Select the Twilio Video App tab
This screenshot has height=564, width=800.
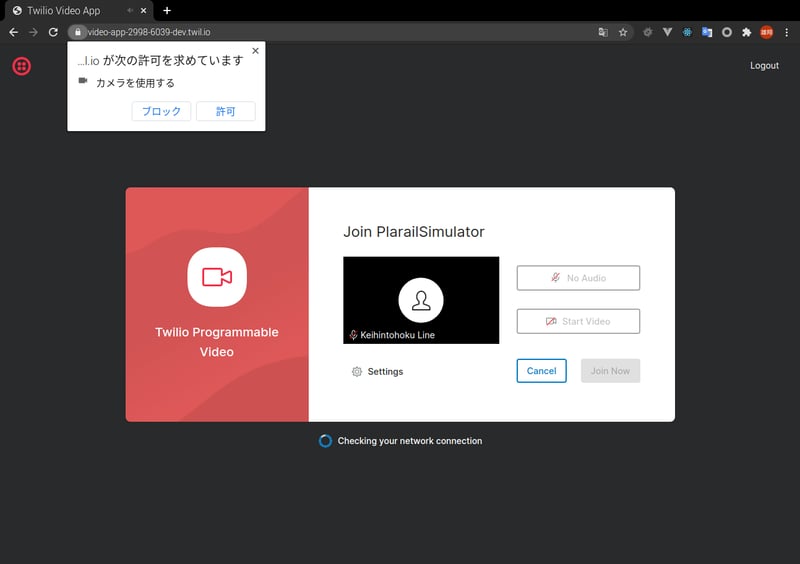coord(77,11)
